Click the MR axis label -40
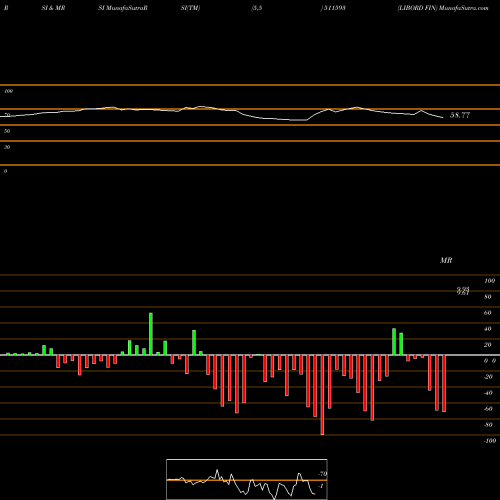Image resolution: width=500 pixels, height=500 pixels. pos(488,393)
